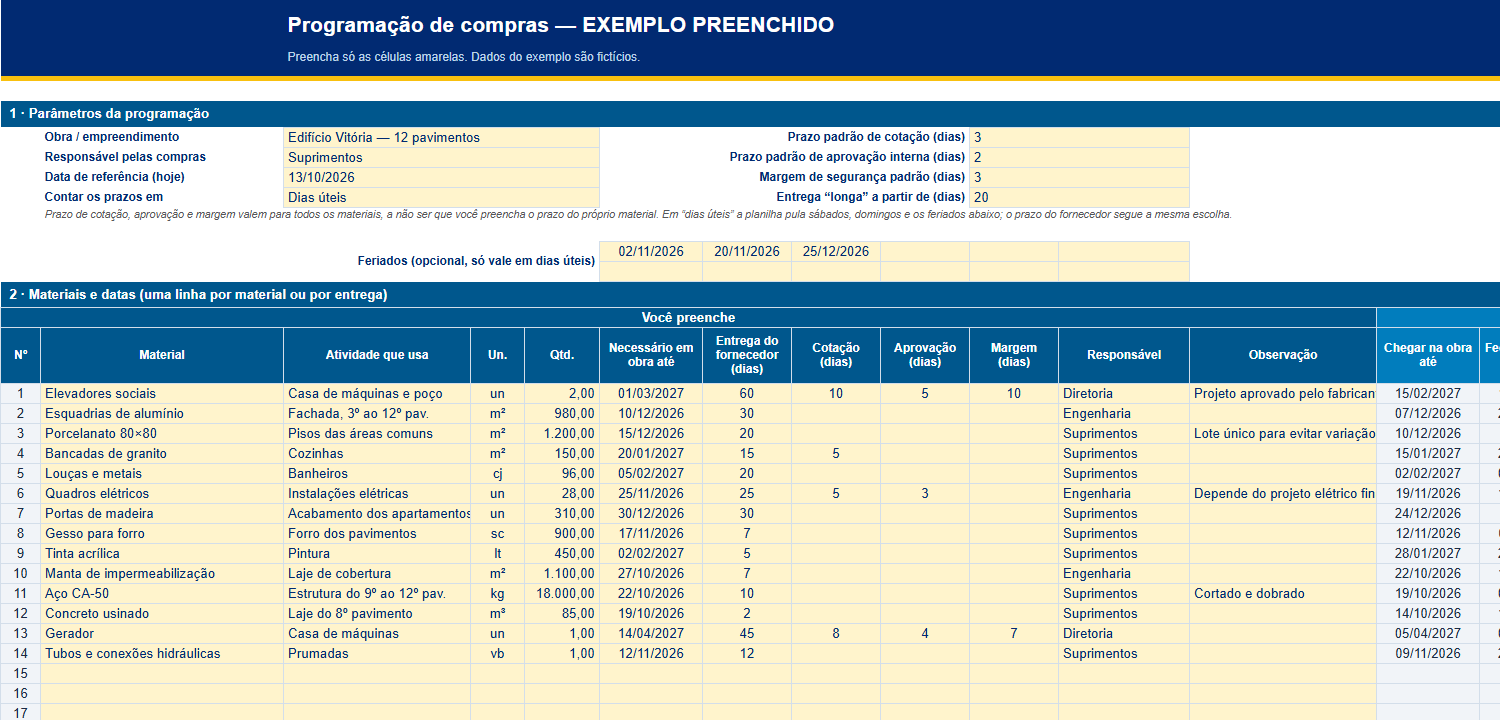Click the Quadros elétricos material cell
Screen dimensions: 1500x720
(162, 493)
